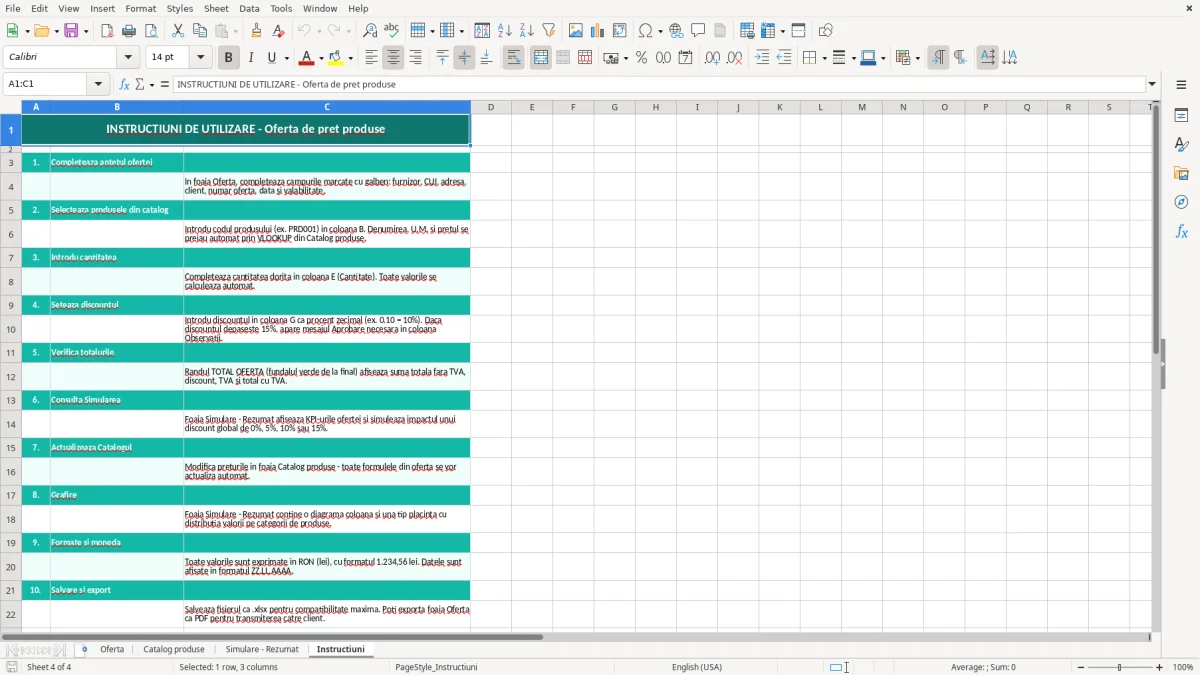Click the zoom in plus button
The image size is (1200, 675).
point(1160,667)
